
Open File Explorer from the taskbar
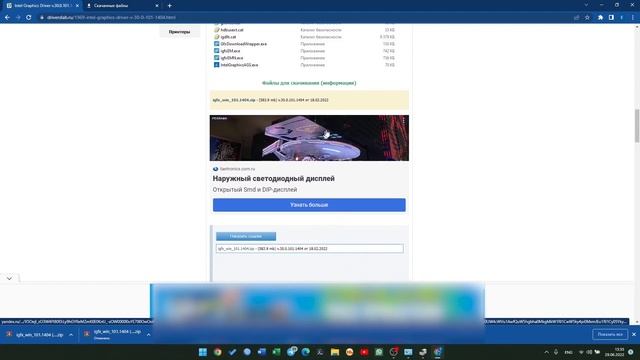(x=335, y=352)
